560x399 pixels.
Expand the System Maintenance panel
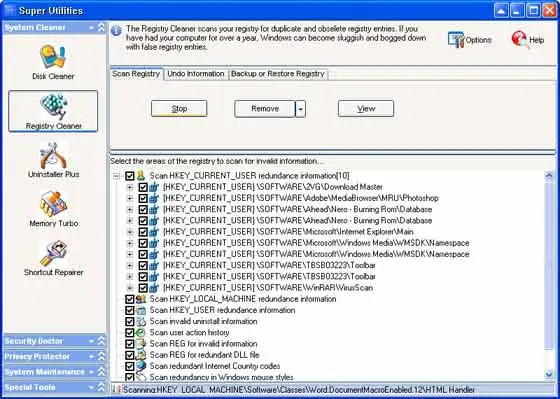tap(101, 372)
